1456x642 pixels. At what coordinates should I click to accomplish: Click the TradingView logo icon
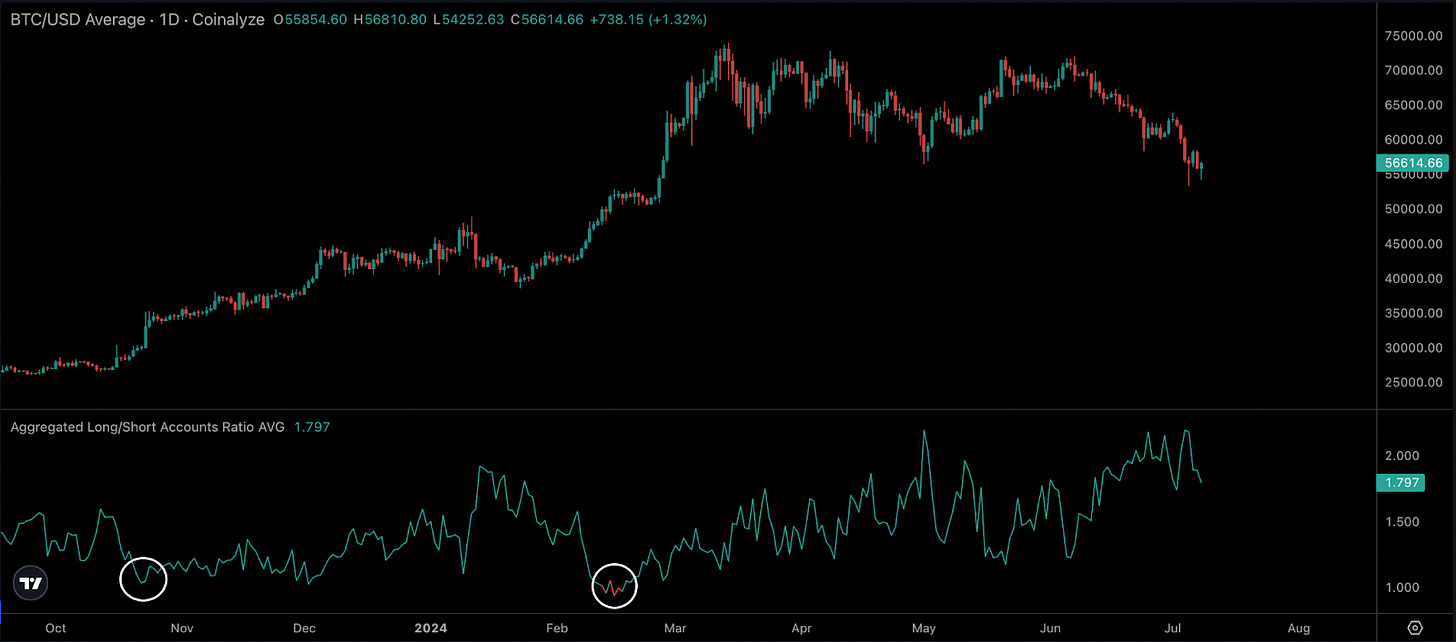(32, 582)
